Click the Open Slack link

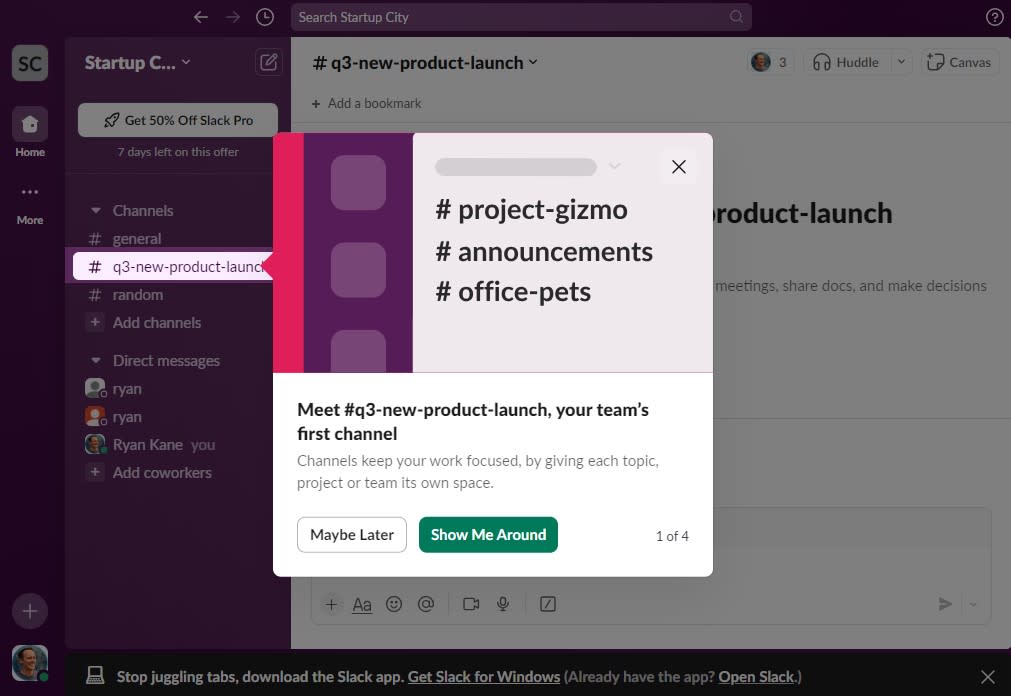click(756, 677)
